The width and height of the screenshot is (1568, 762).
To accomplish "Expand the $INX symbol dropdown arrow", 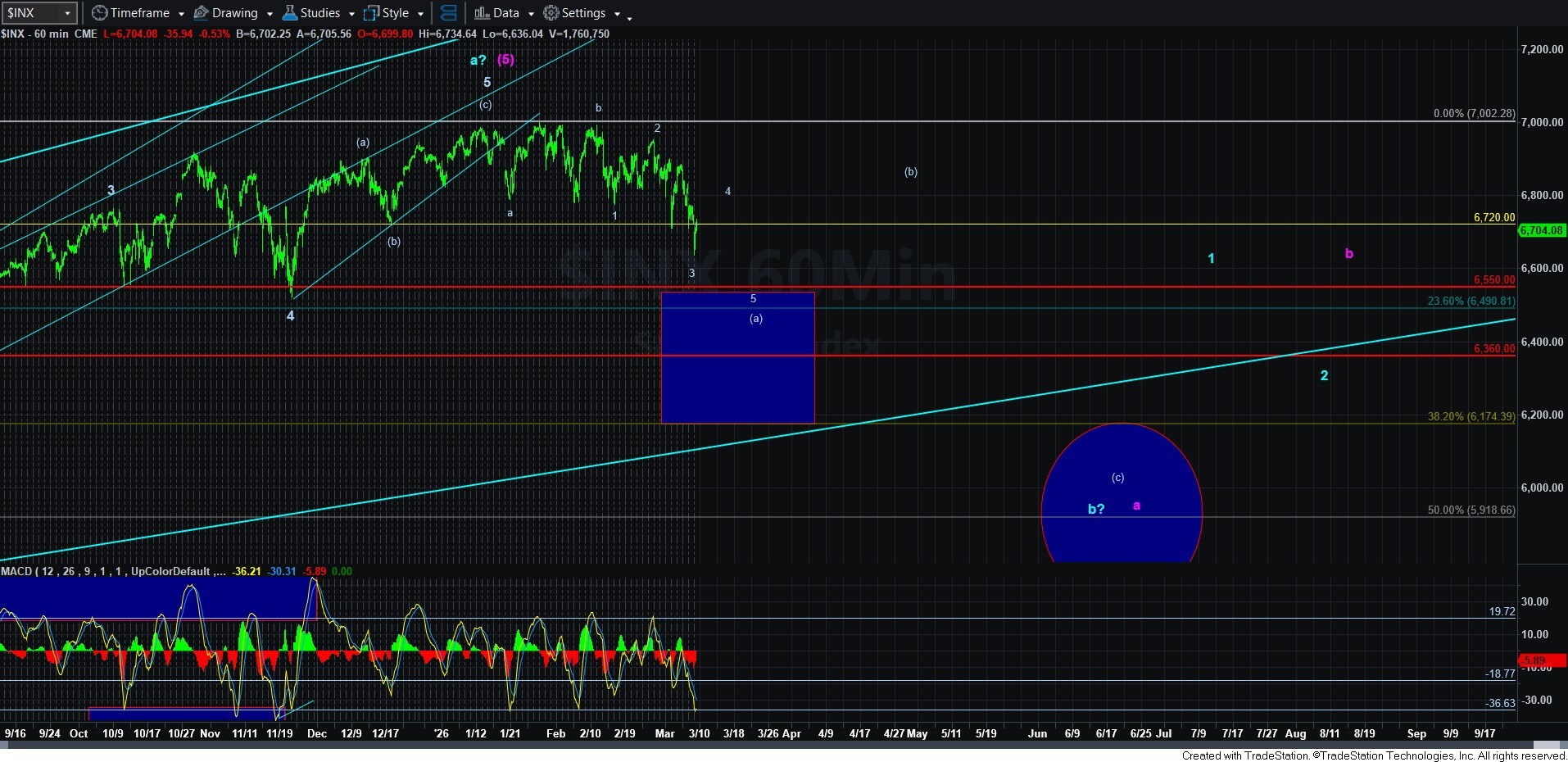I will point(67,13).
